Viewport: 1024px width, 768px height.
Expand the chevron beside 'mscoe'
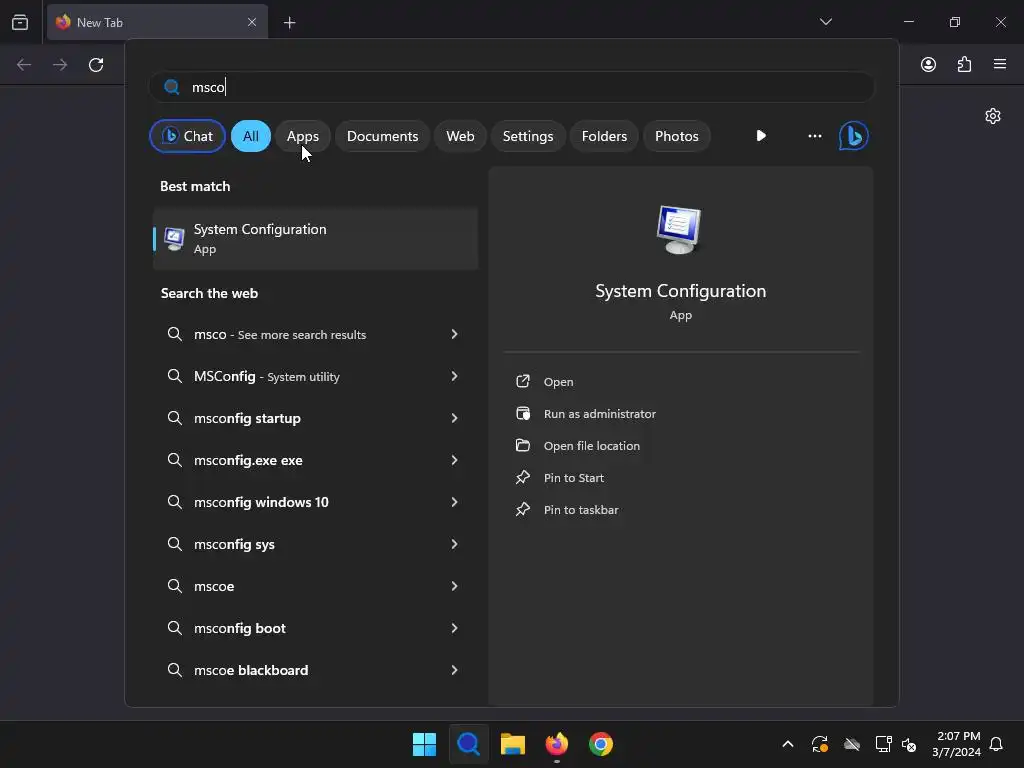tap(455, 586)
